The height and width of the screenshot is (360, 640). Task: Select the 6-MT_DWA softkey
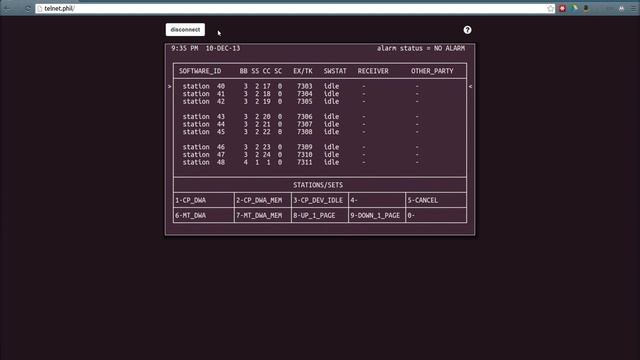click(204, 216)
